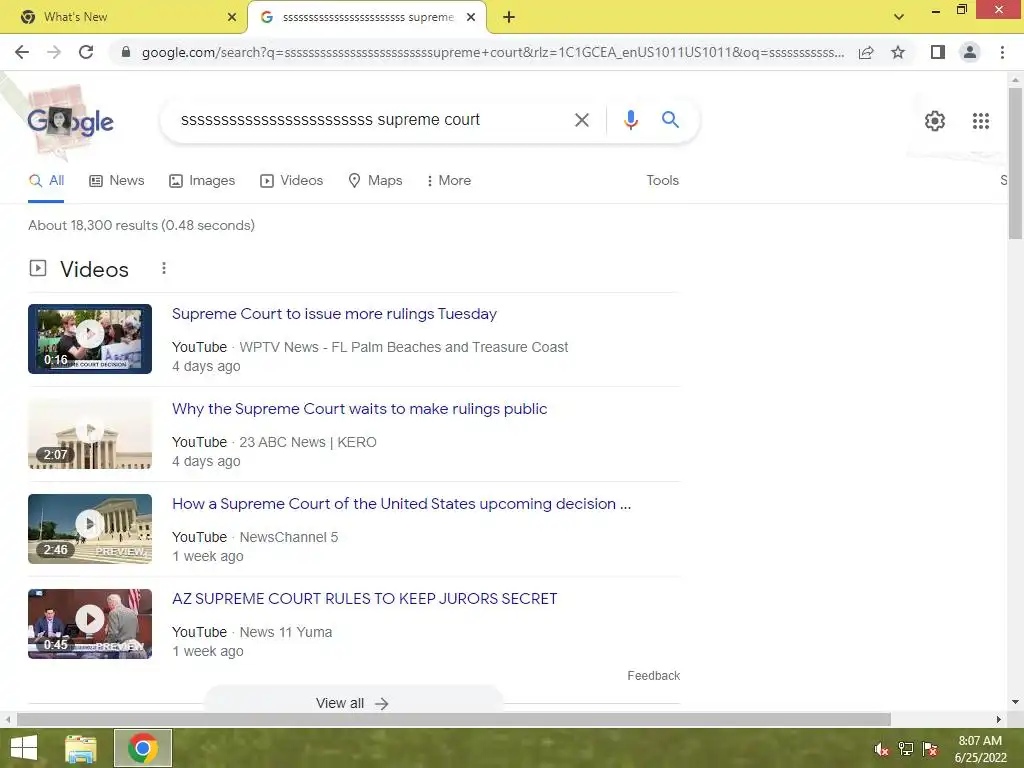Open 'Why the Supreme Court waits' video link
The image size is (1024, 768).
[359, 409]
